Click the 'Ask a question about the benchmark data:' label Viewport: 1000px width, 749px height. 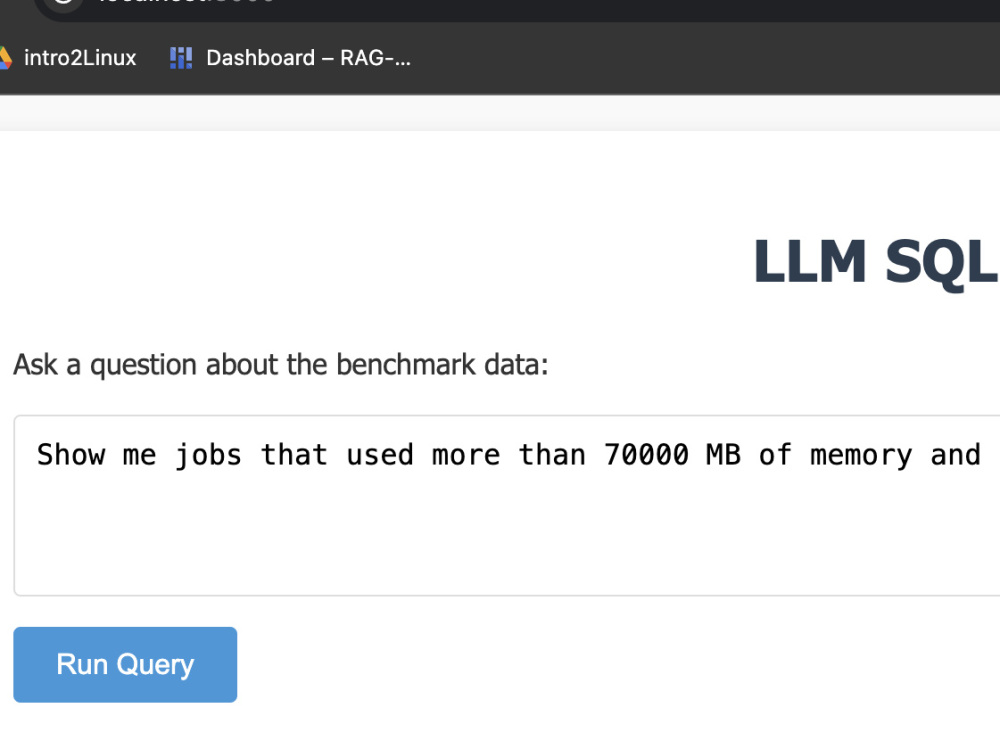281,365
